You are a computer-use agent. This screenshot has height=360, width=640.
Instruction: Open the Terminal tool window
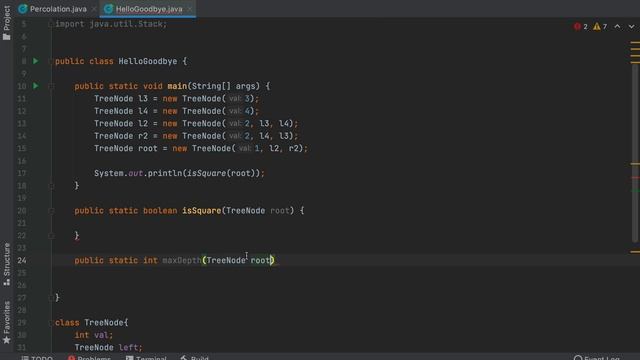pyautogui.click(x=146, y=358)
